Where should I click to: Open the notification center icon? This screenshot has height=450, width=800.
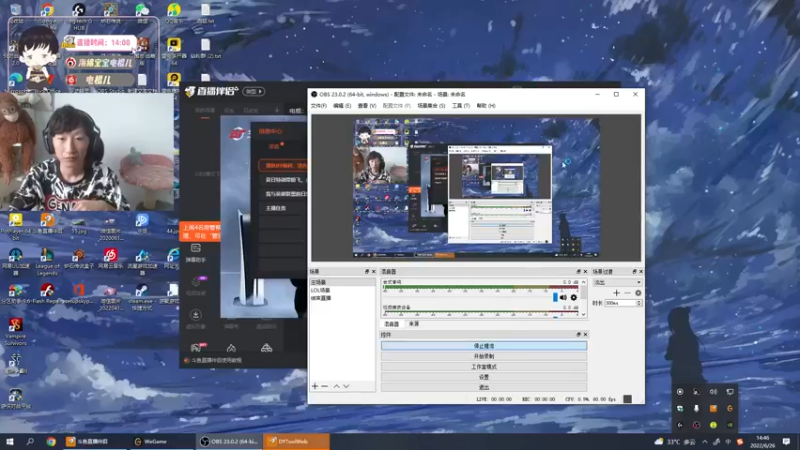[786, 441]
